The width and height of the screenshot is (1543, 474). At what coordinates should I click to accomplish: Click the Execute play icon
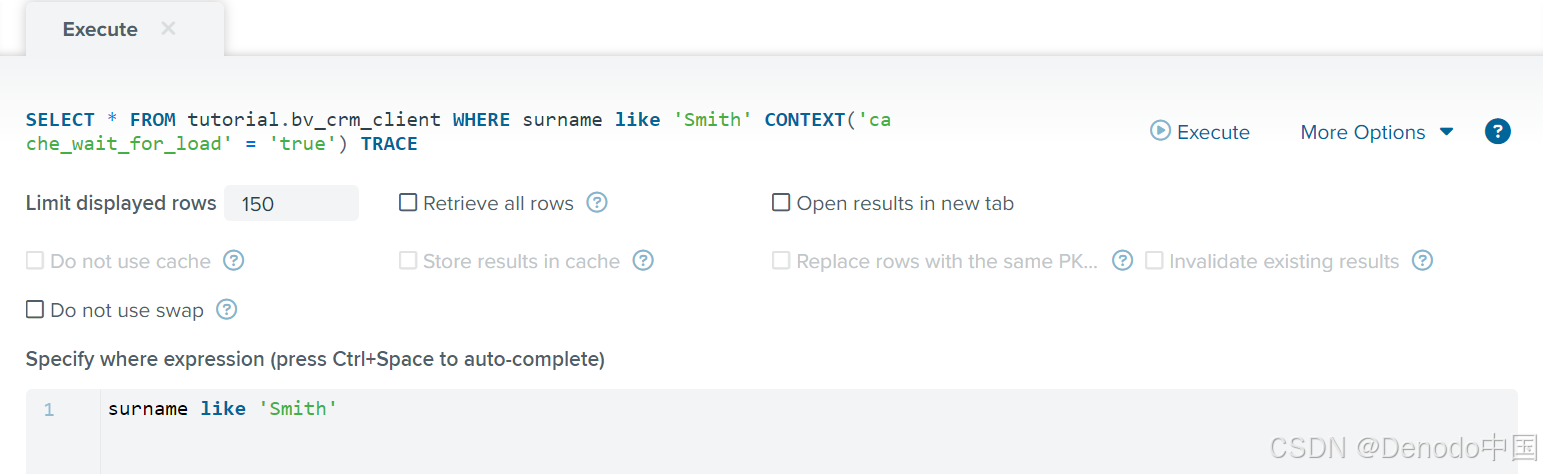(x=1160, y=131)
